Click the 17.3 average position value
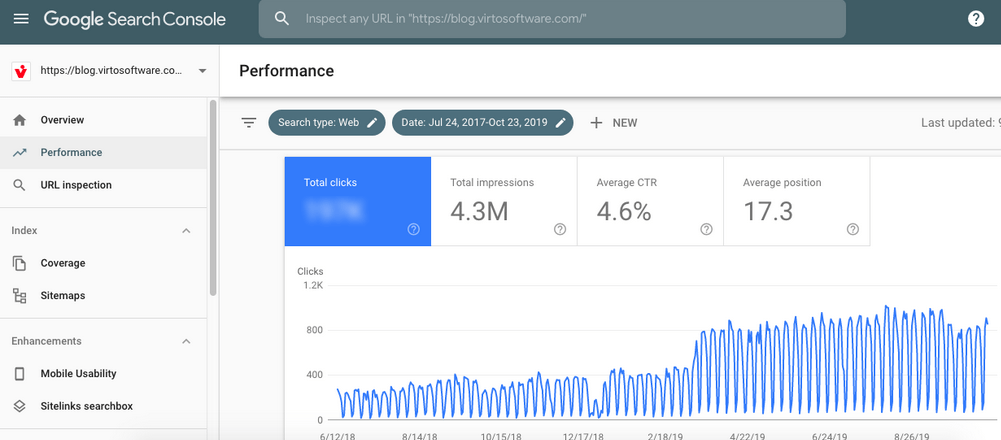The width and height of the screenshot is (1001, 440). 768,211
